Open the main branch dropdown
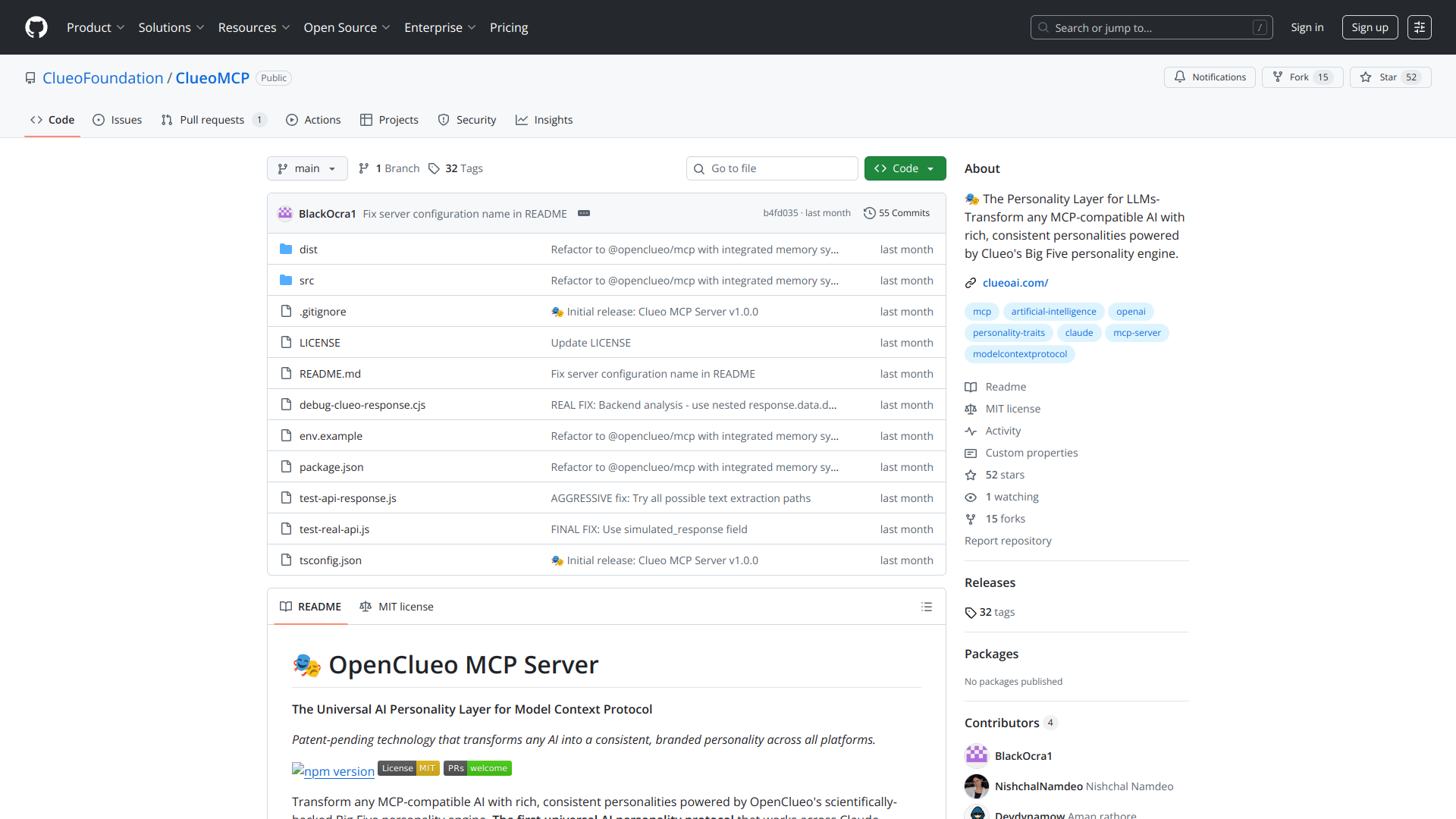This screenshot has height=819, width=1456. (307, 168)
